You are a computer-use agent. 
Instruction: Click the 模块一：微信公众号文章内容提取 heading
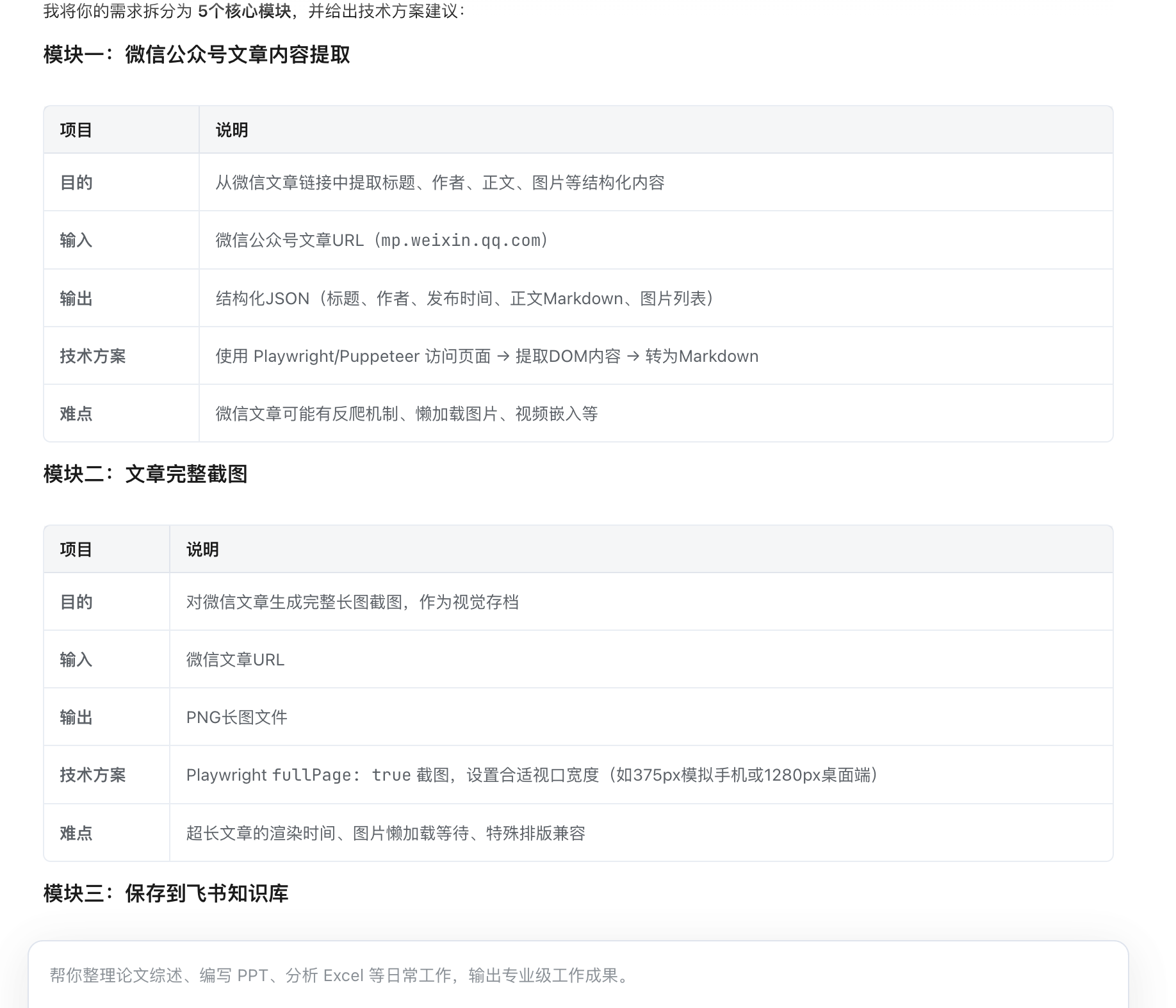(x=197, y=55)
